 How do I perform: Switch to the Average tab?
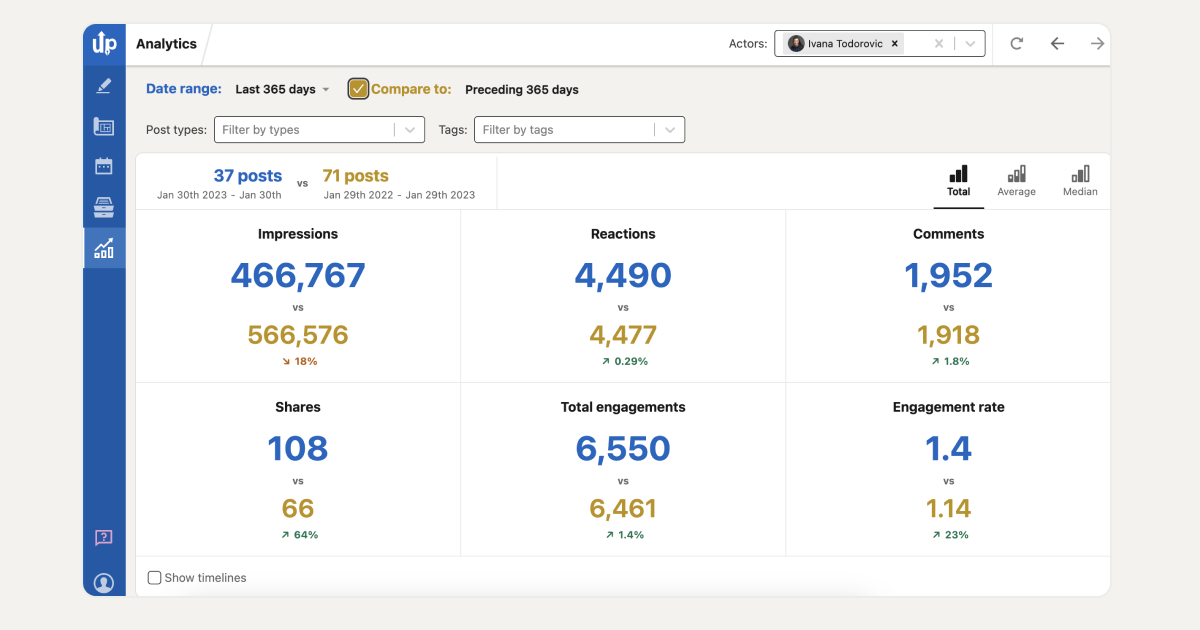tap(1016, 181)
